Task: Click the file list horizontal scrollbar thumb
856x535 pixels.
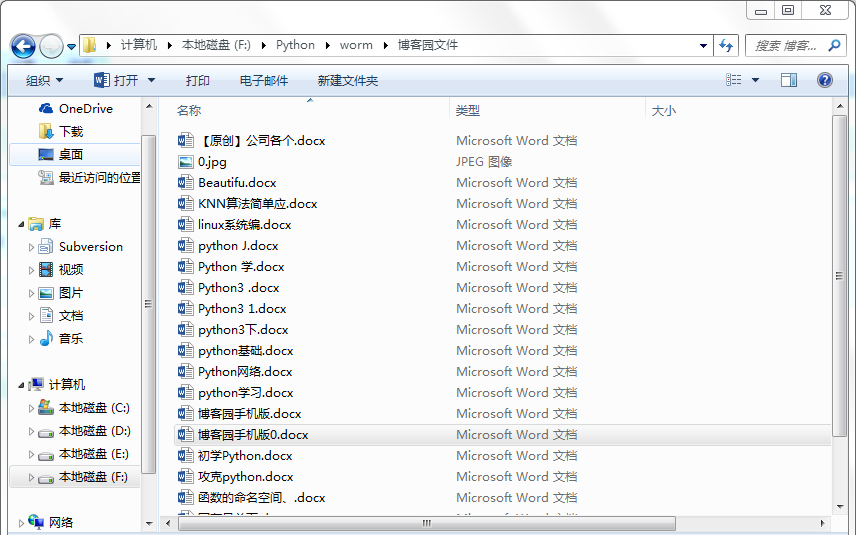Action: coord(427,523)
